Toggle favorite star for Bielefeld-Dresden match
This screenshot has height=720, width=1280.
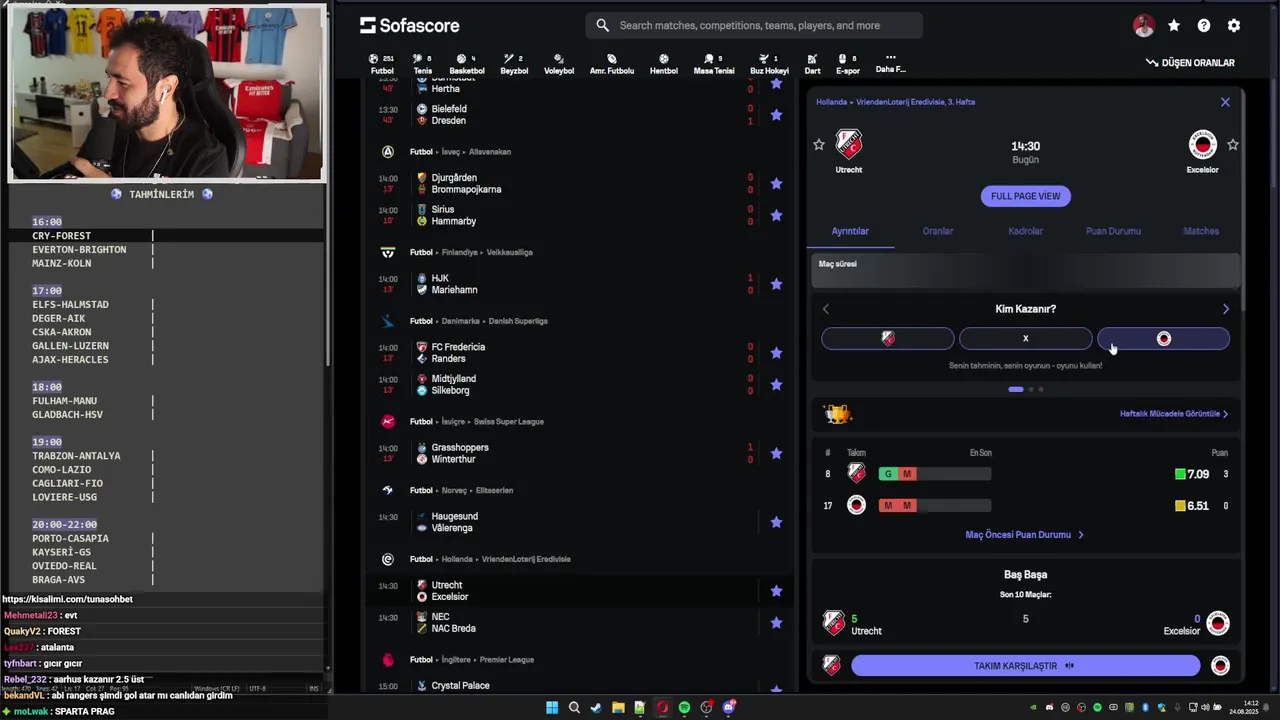pos(776,115)
